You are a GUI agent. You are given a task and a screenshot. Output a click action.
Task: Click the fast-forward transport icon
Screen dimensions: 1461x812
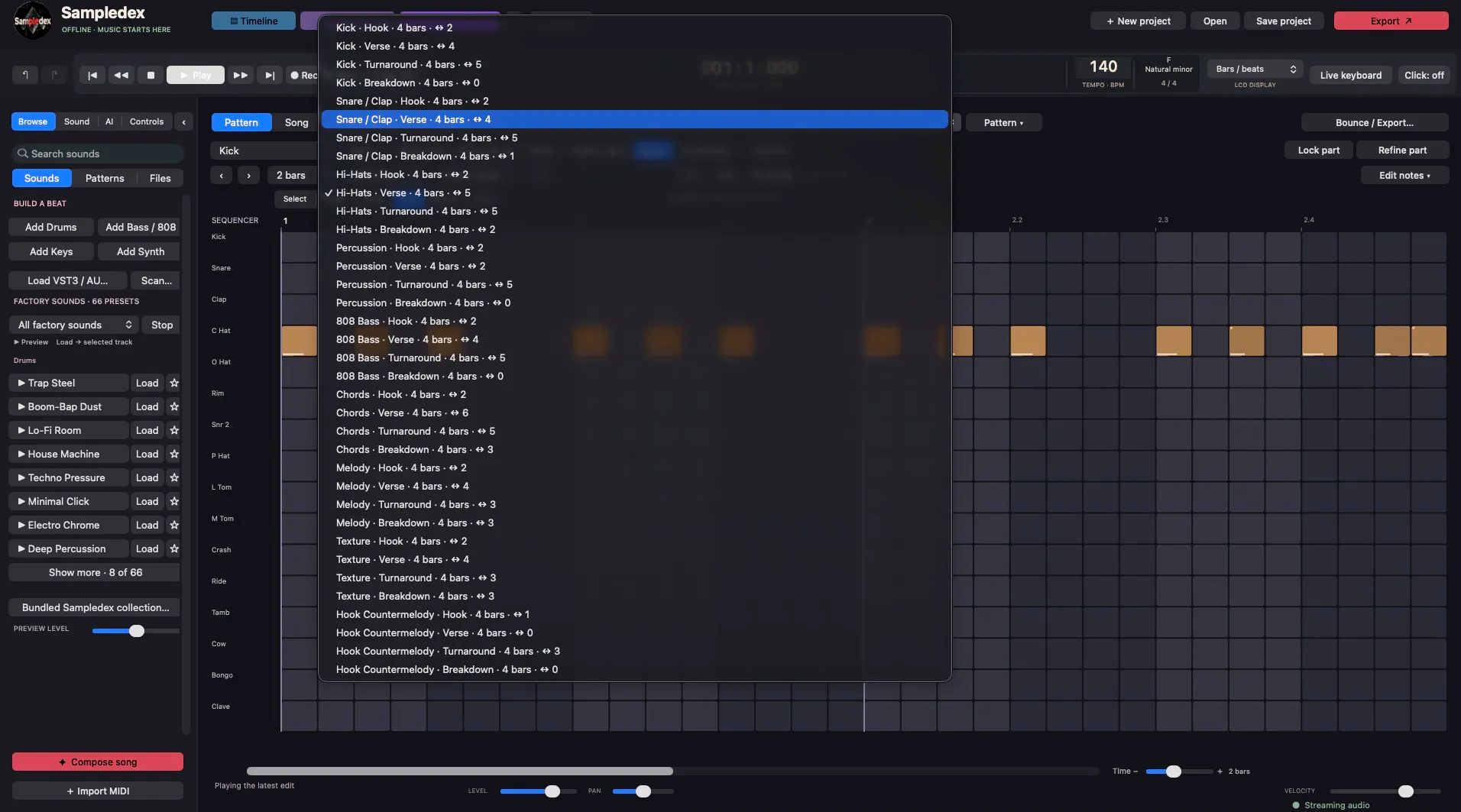pos(240,75)
